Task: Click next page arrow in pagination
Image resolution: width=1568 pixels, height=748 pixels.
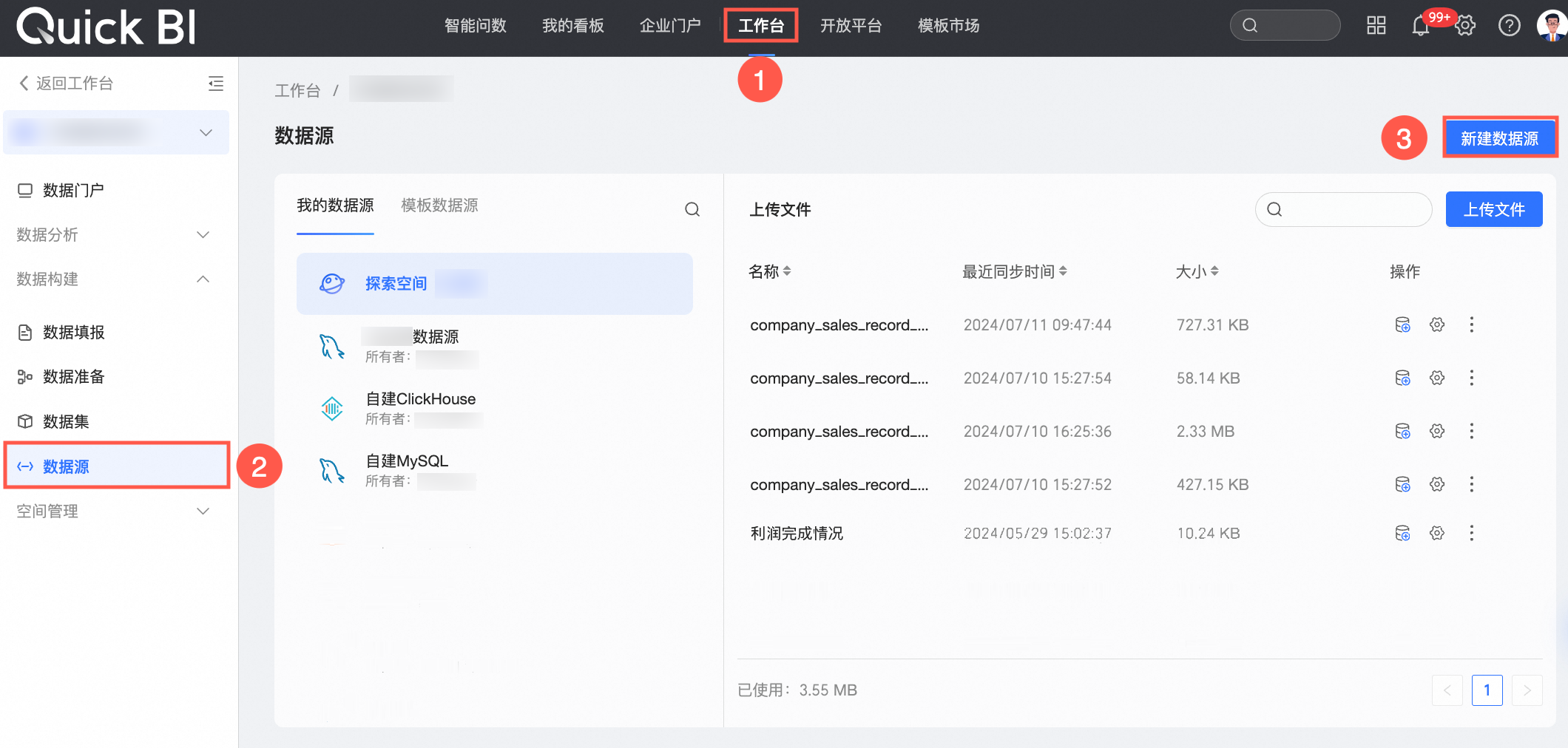Action: click(1527, 690)
